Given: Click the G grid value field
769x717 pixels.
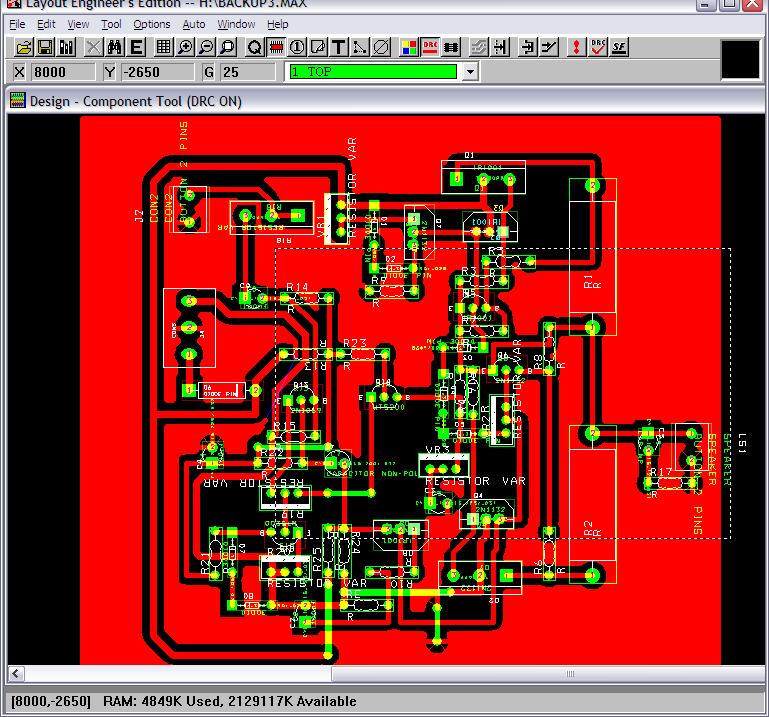Looking at the screenshot, I should 247,72.
